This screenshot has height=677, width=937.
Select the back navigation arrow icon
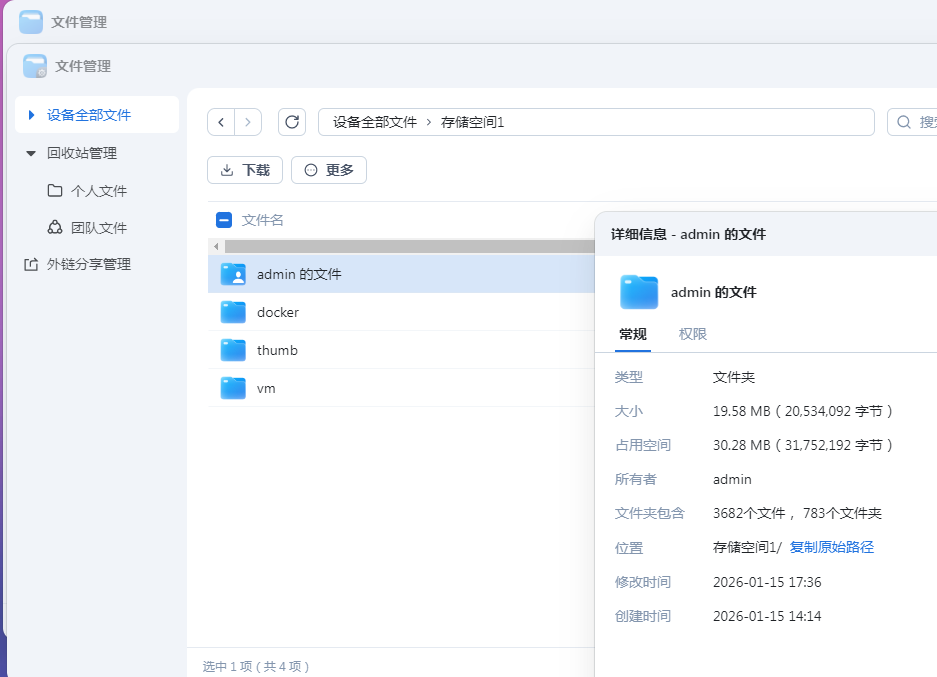221,121
